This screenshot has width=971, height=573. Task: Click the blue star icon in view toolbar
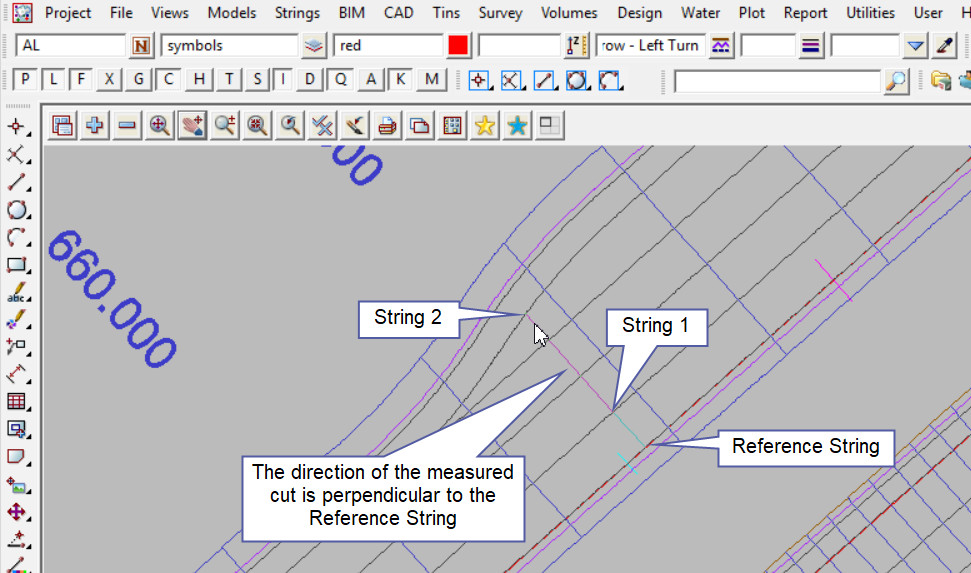point(517,126)
